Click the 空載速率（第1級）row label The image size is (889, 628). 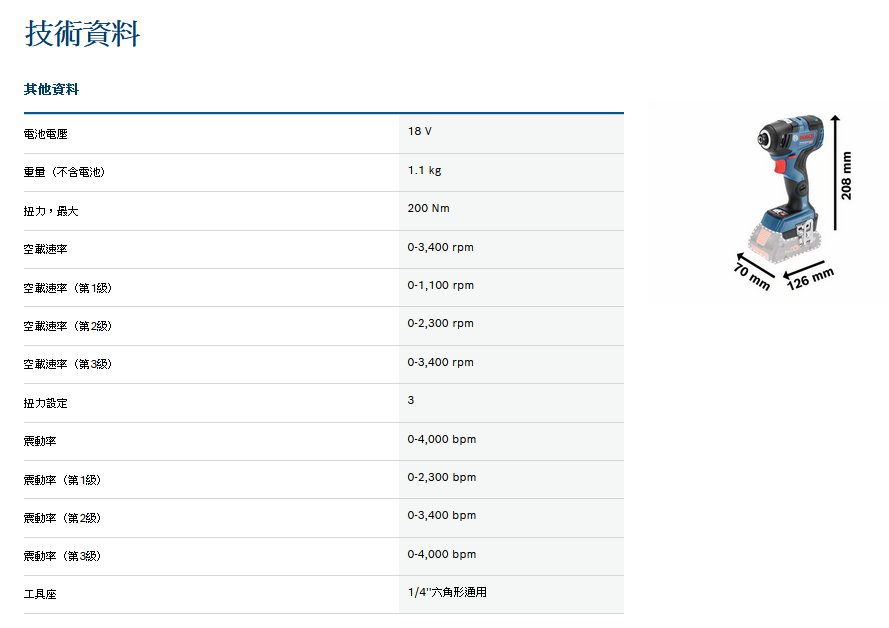[x=68, y=288]
